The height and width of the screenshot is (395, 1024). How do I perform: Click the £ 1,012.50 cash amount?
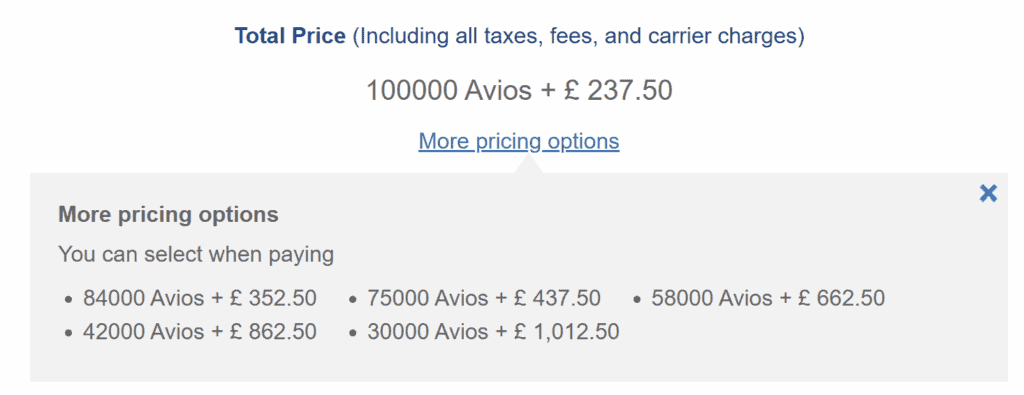click(566, 332)
